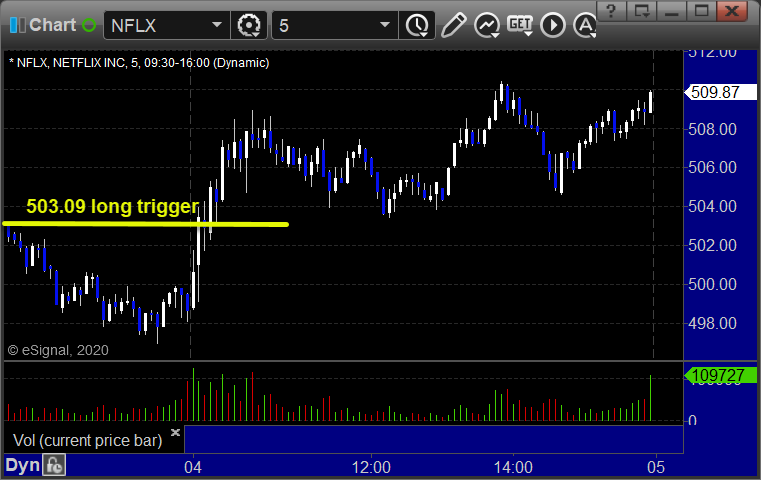Click the pop-out window button in title bar
The image size is (761, 480).
click(642, 11)
